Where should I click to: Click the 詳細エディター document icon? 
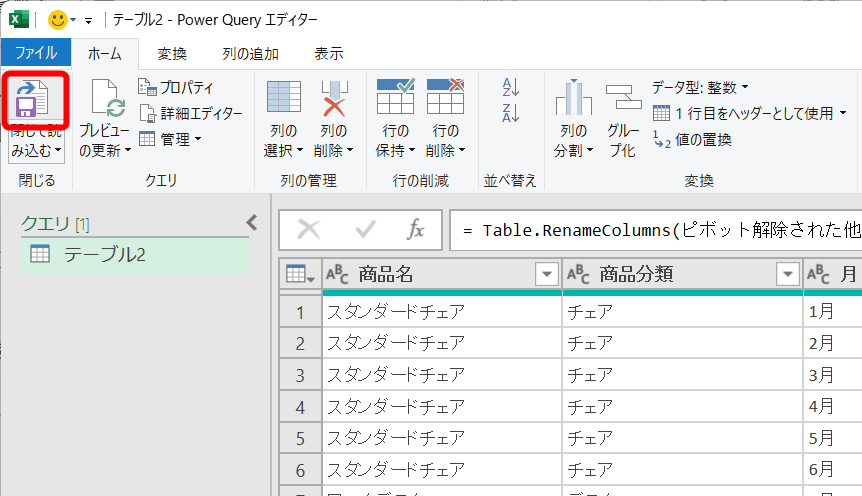pyautogui.click(x=147, y=113)
